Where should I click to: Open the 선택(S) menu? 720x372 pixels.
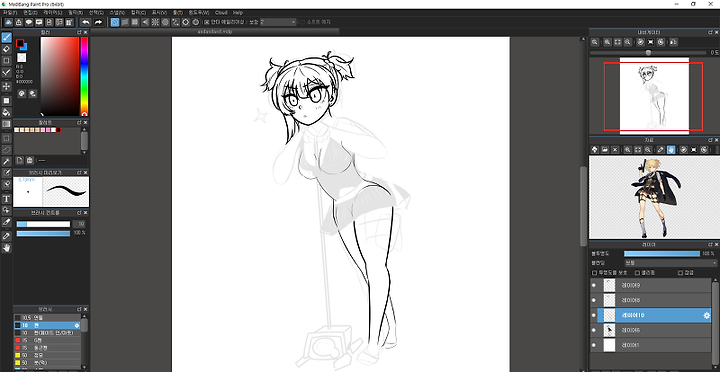[96, 13]
